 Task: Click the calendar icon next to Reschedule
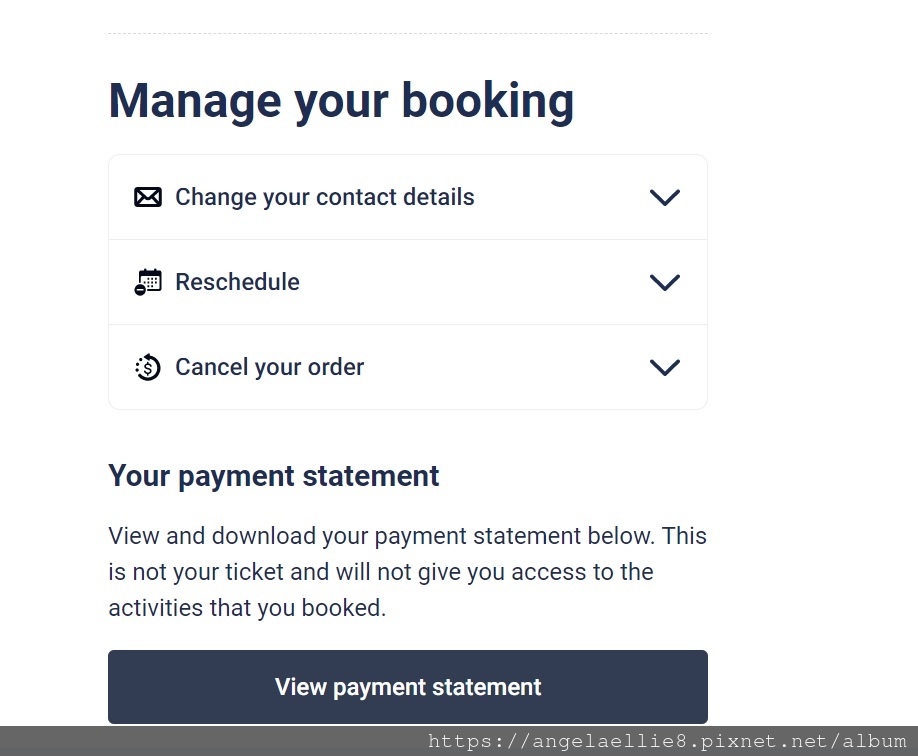148,282
